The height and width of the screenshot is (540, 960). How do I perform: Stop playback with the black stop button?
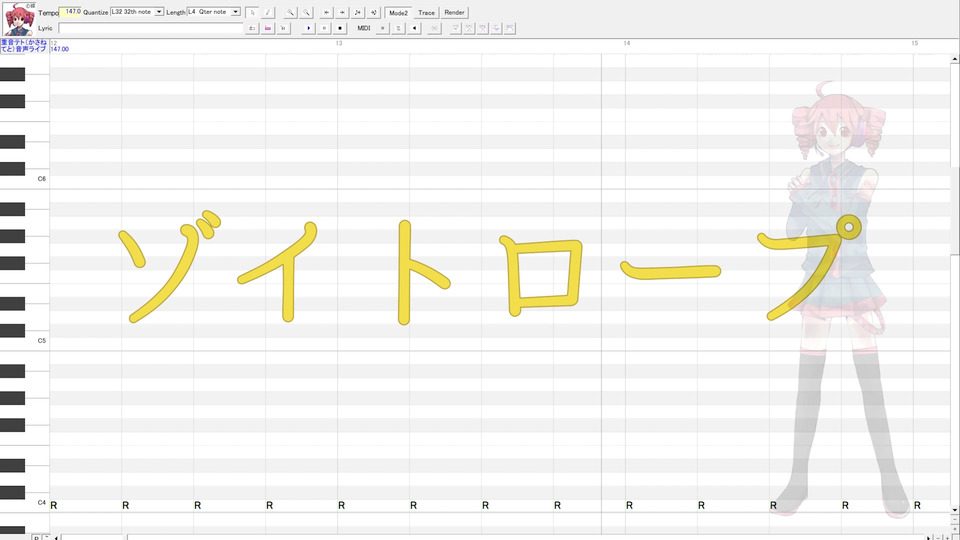(340, 28)
